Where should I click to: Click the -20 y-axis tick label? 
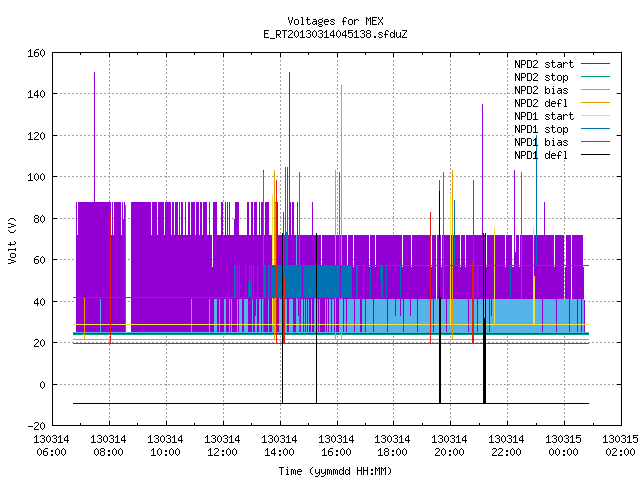[36, 426]
